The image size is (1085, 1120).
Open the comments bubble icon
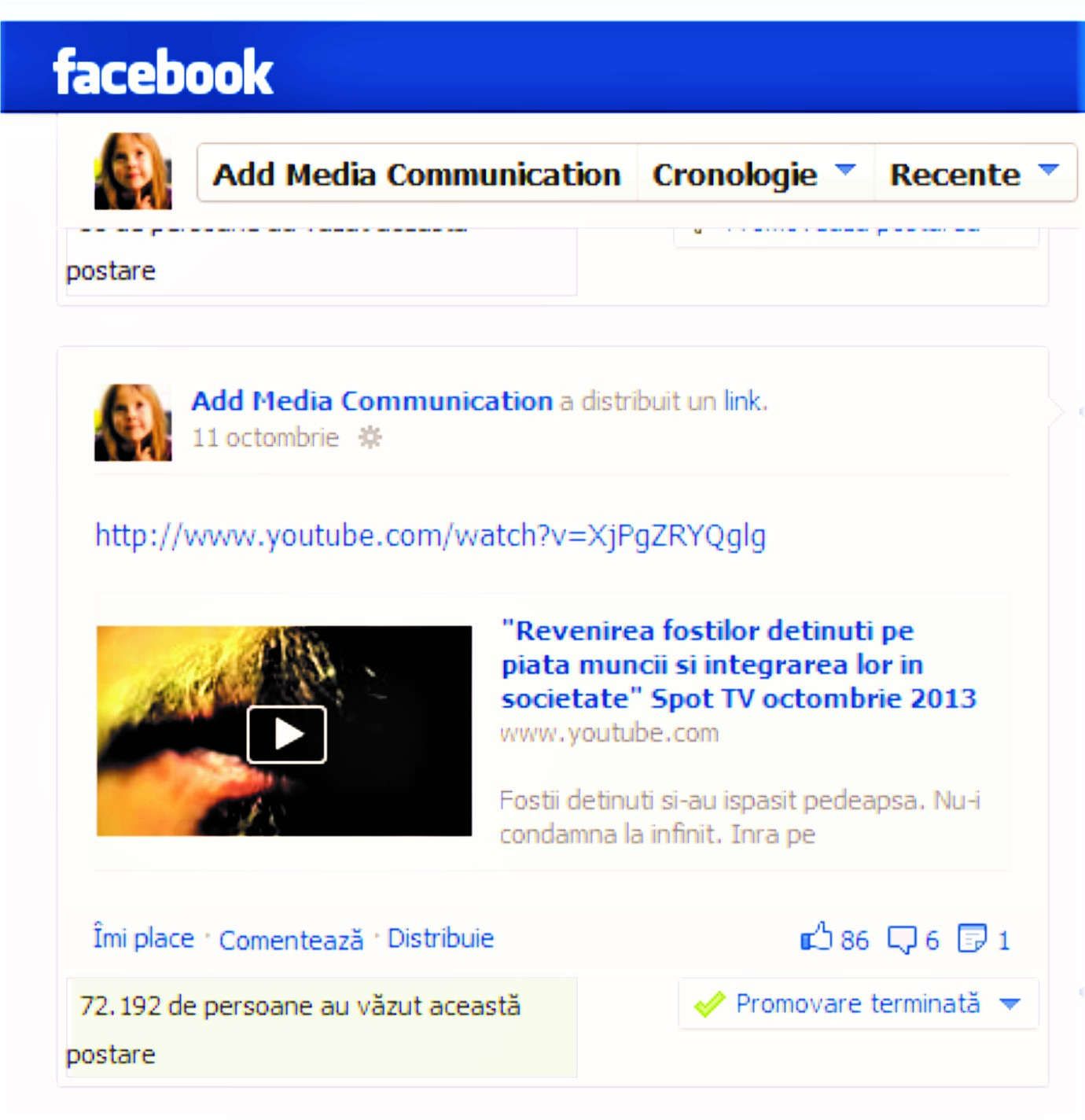tap(902, 939)
